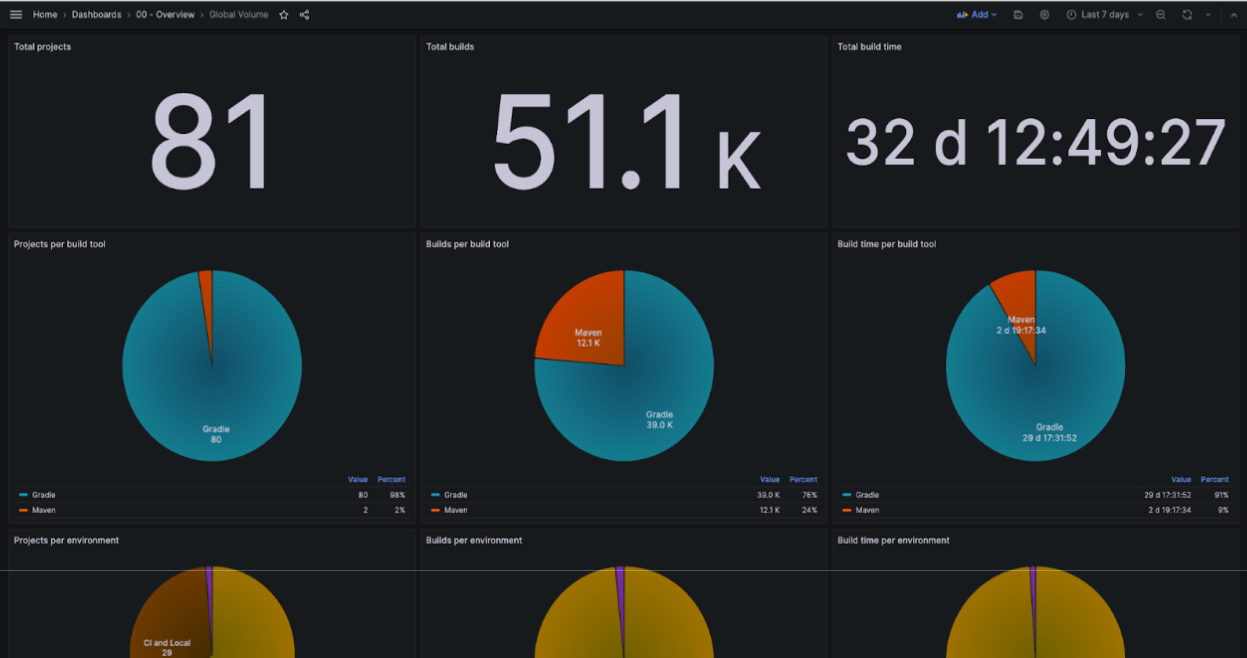Star the Global Volume dashboard
1247x658 pixels.
284,15
